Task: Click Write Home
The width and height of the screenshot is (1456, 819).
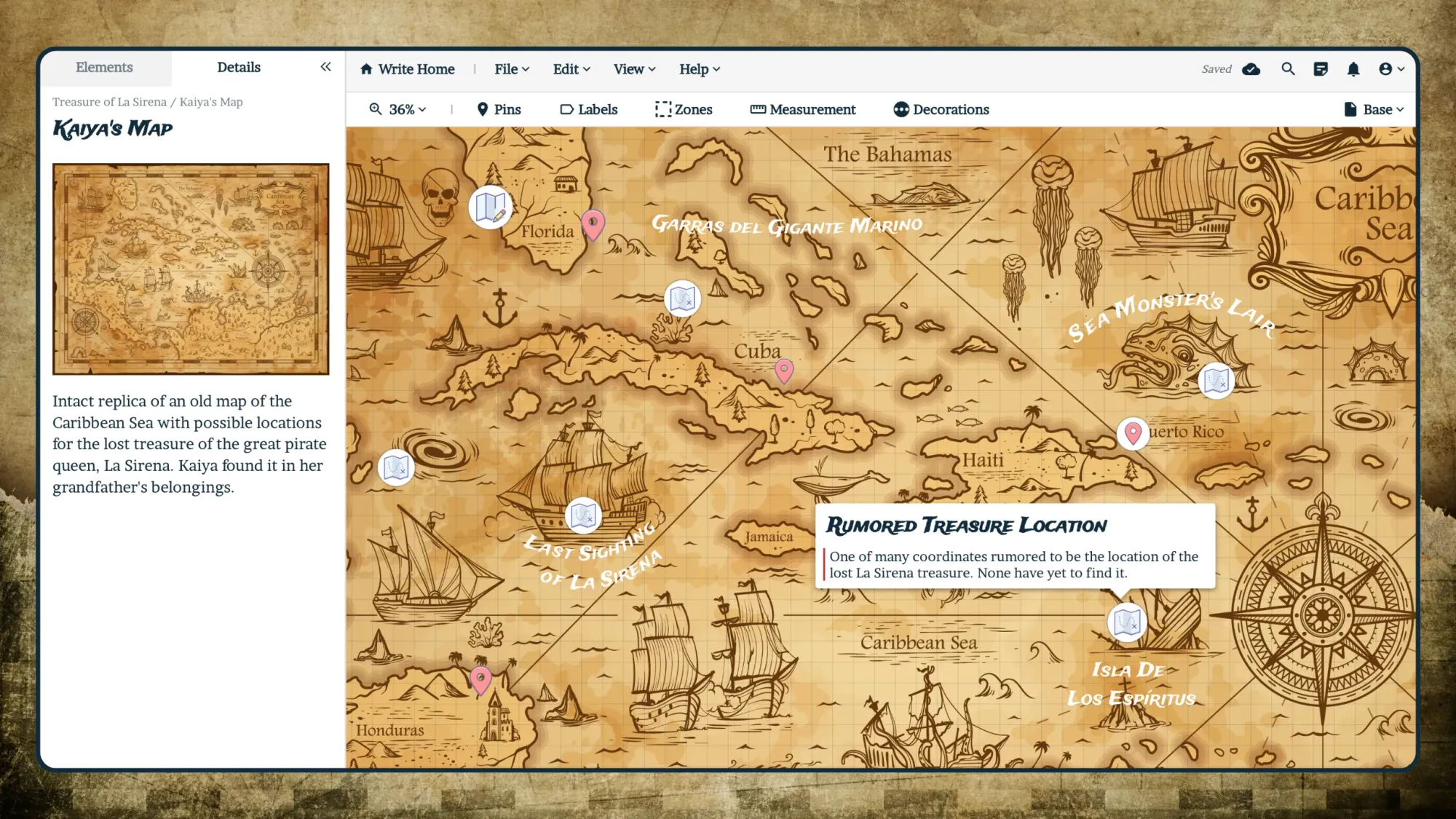Action: tap(407, 68)
